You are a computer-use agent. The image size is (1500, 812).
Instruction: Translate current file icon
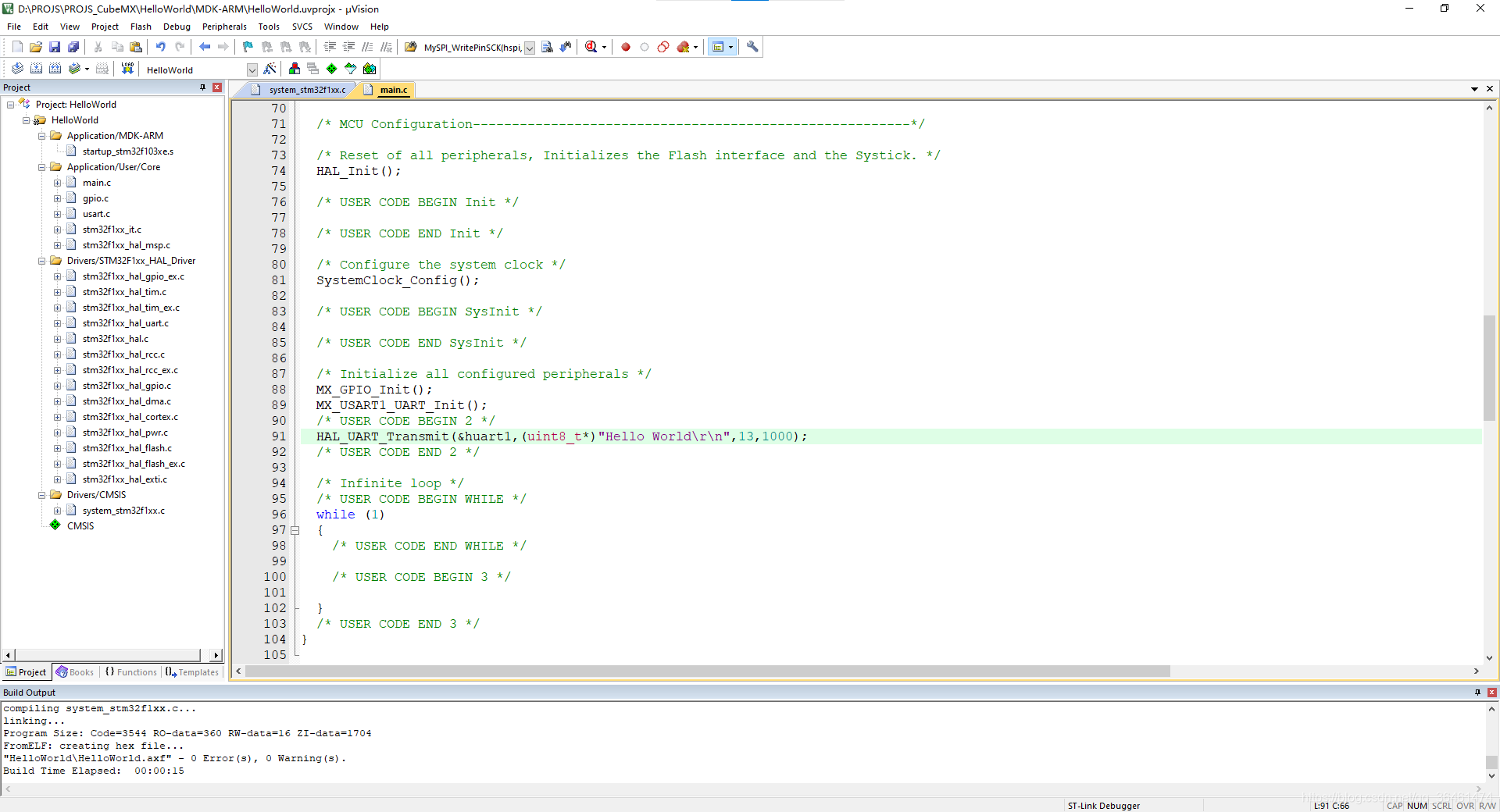click(x=17, y=69)
